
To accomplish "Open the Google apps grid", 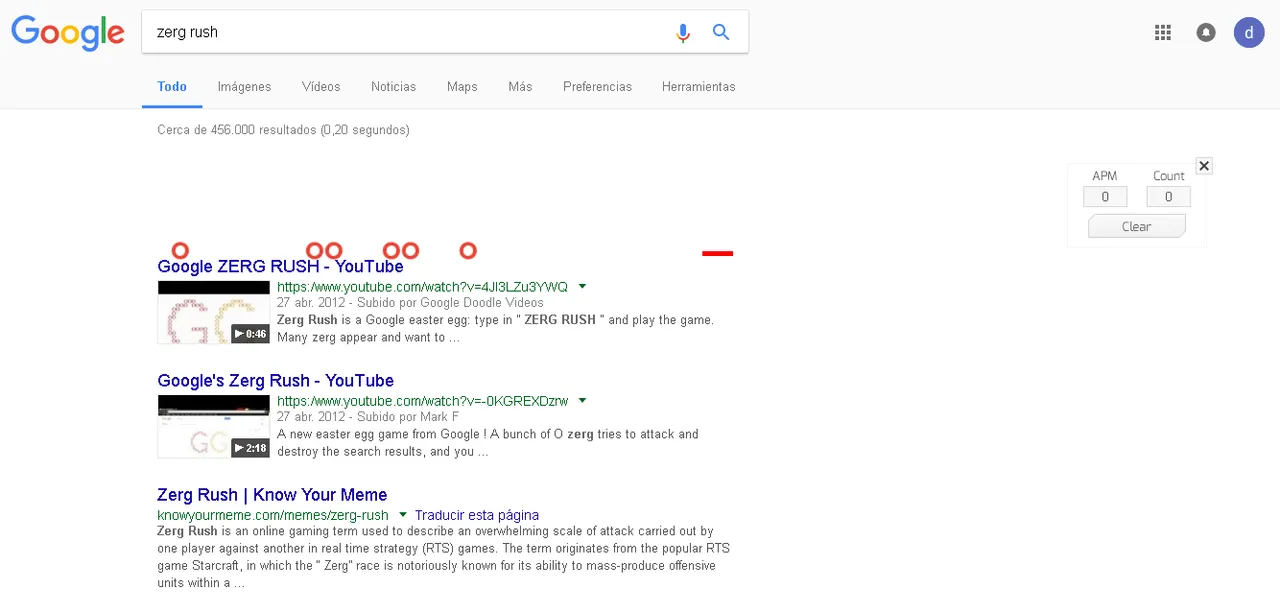I will point(1162,32).
